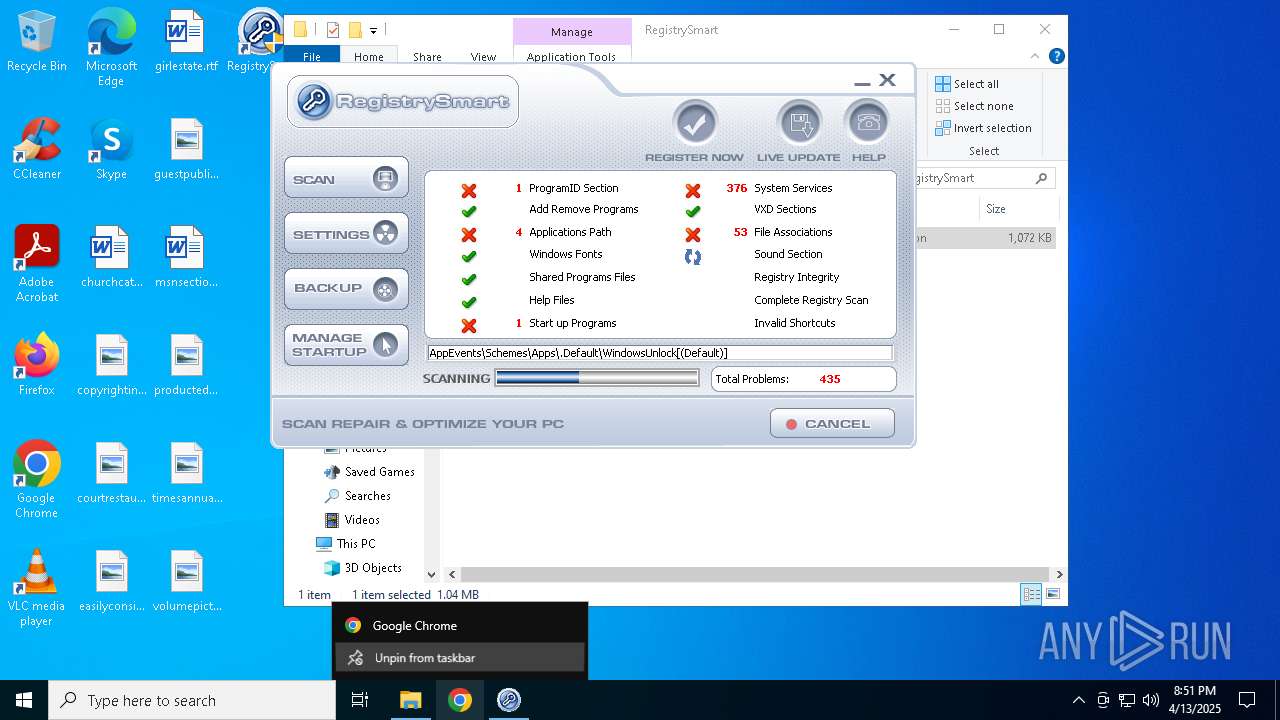Viewport: 1280px width, 720px height.
Task: Click the green check beside VXD Sections
Action: 693,211
